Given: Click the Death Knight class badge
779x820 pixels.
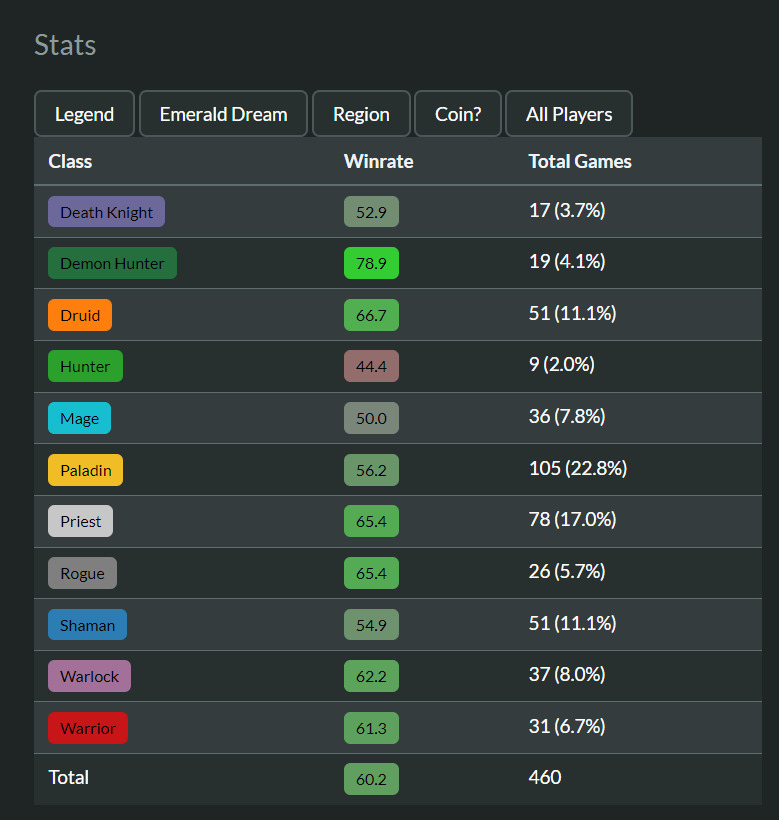Looking at the screenshot, I should (106, 212).
